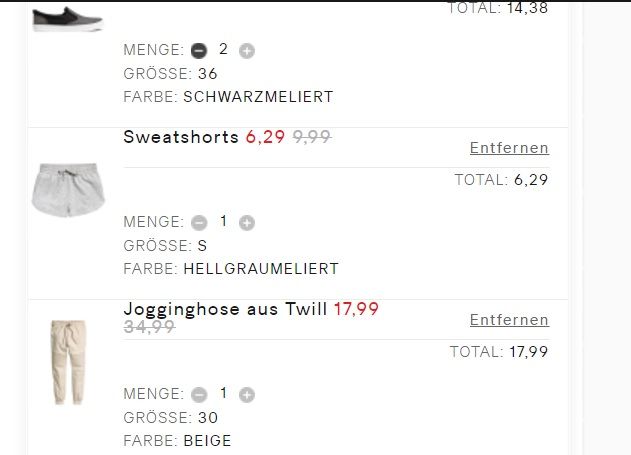Click the SCHWARZMELIERT color label
631x455 pixels.
coord(258,97)
